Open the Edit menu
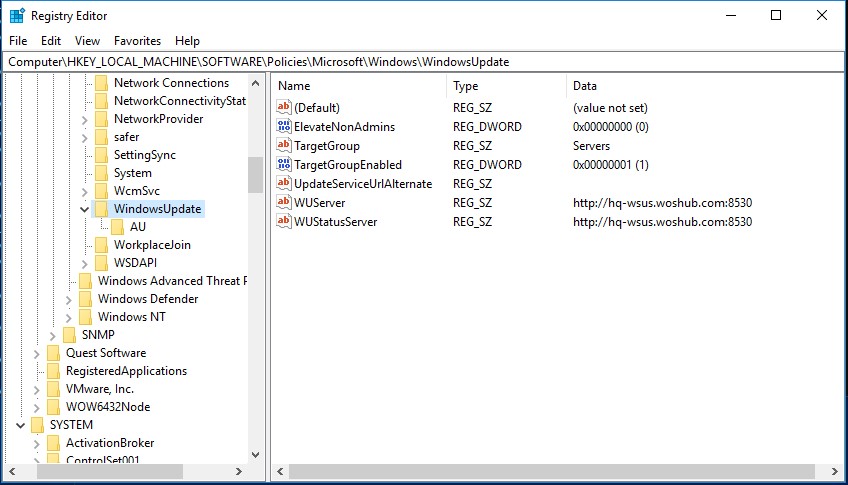Viewport: 848px width, 485px height. [51, 41]
